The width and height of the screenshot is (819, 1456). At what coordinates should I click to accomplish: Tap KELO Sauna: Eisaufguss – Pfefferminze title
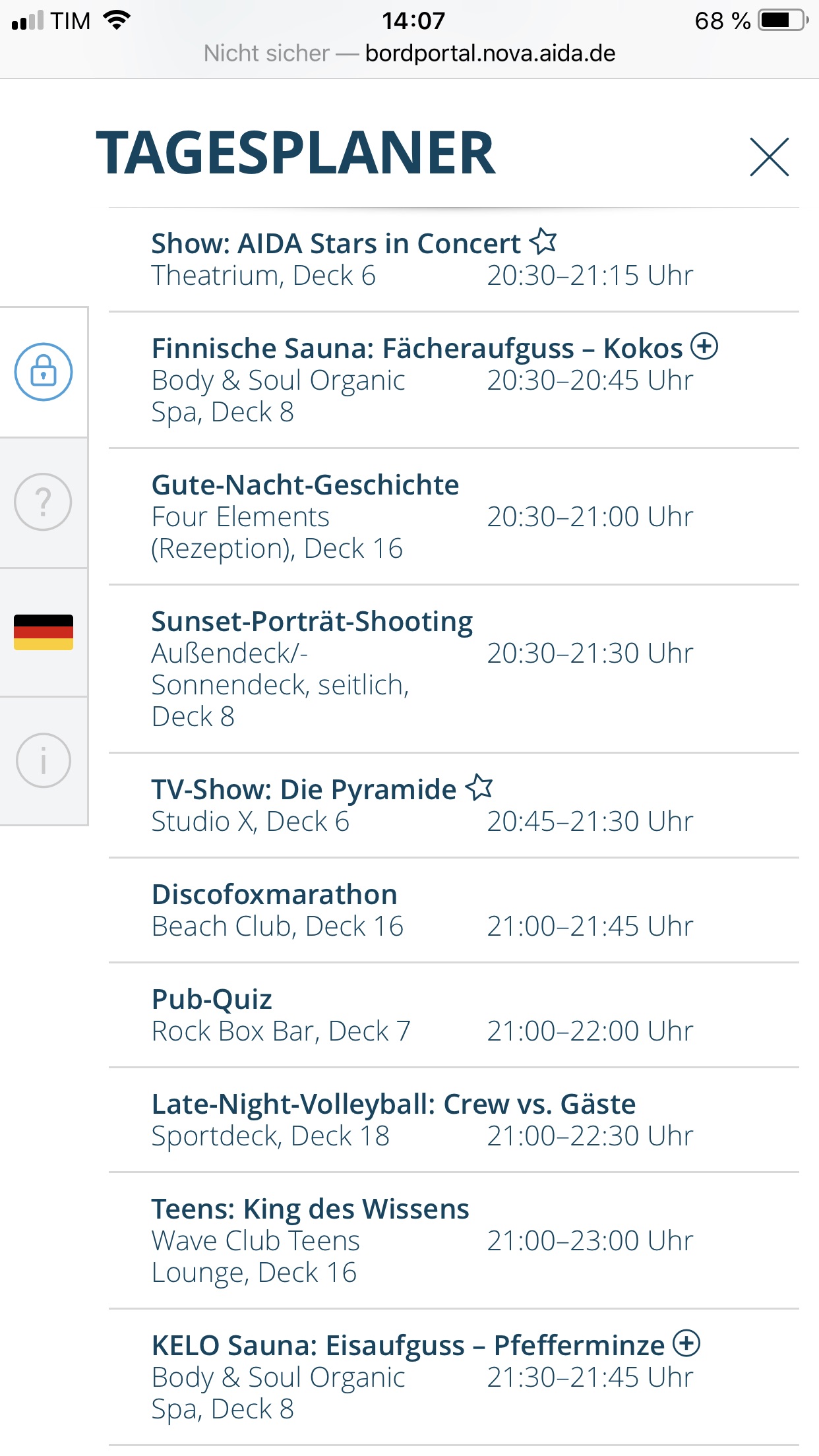coord(408,1346)
